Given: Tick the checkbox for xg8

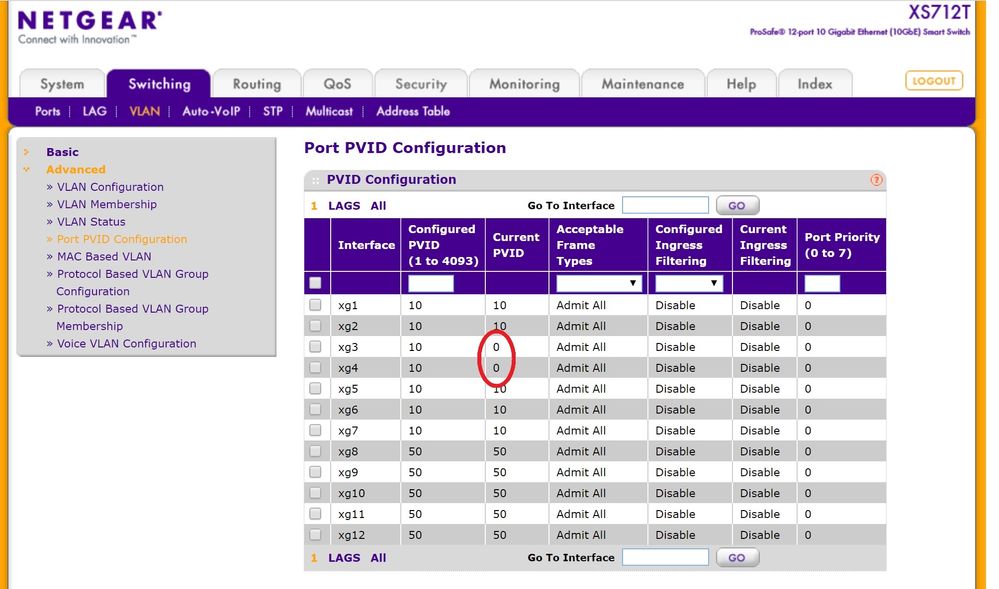Looking at the screenshot, I should click(x=316, y=451).
